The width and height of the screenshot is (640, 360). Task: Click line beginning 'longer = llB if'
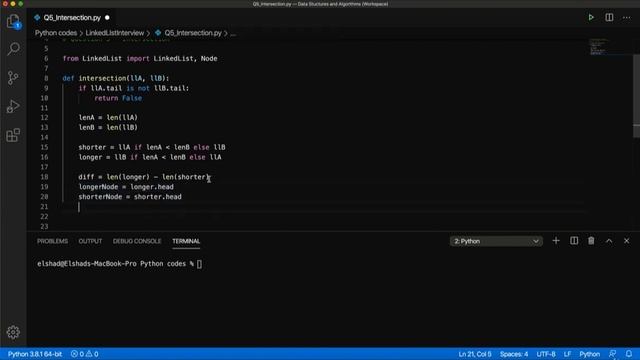[150, 157]
